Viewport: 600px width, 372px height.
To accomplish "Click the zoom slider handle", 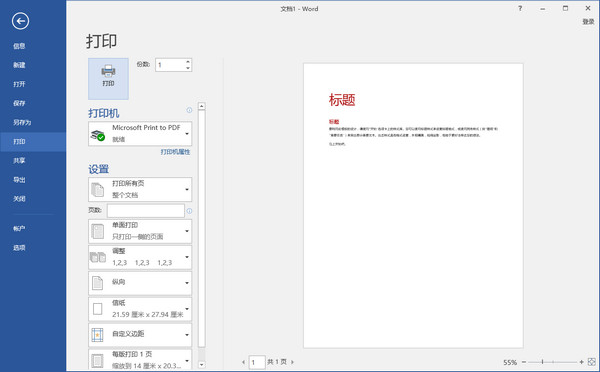I will pos(542,362).
